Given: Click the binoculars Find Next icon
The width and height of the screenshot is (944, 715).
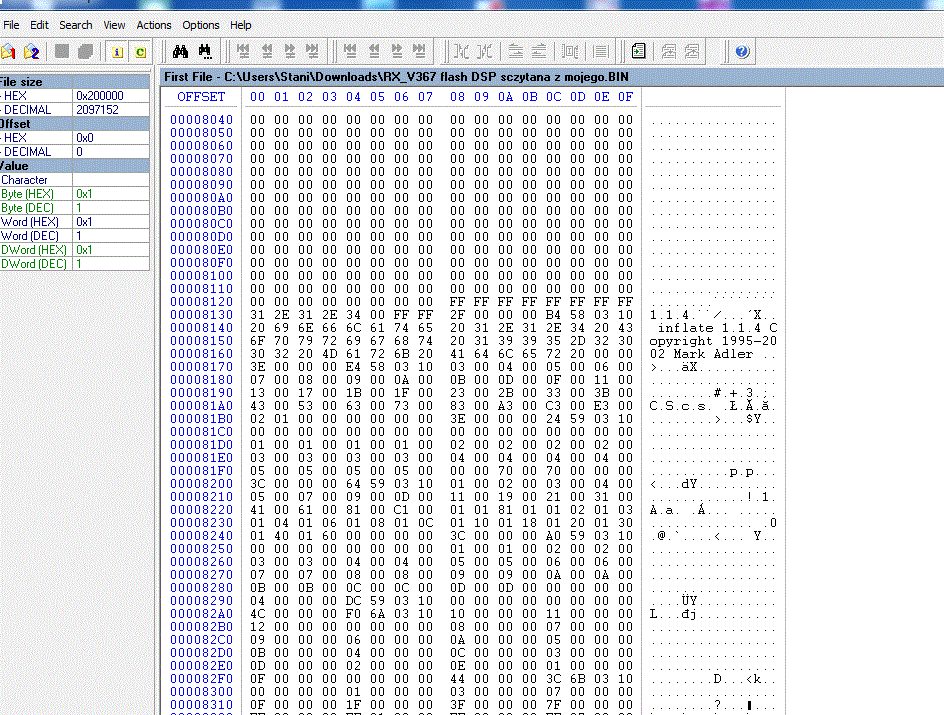Looking at the screenshot, I should (x=205, y=52).
